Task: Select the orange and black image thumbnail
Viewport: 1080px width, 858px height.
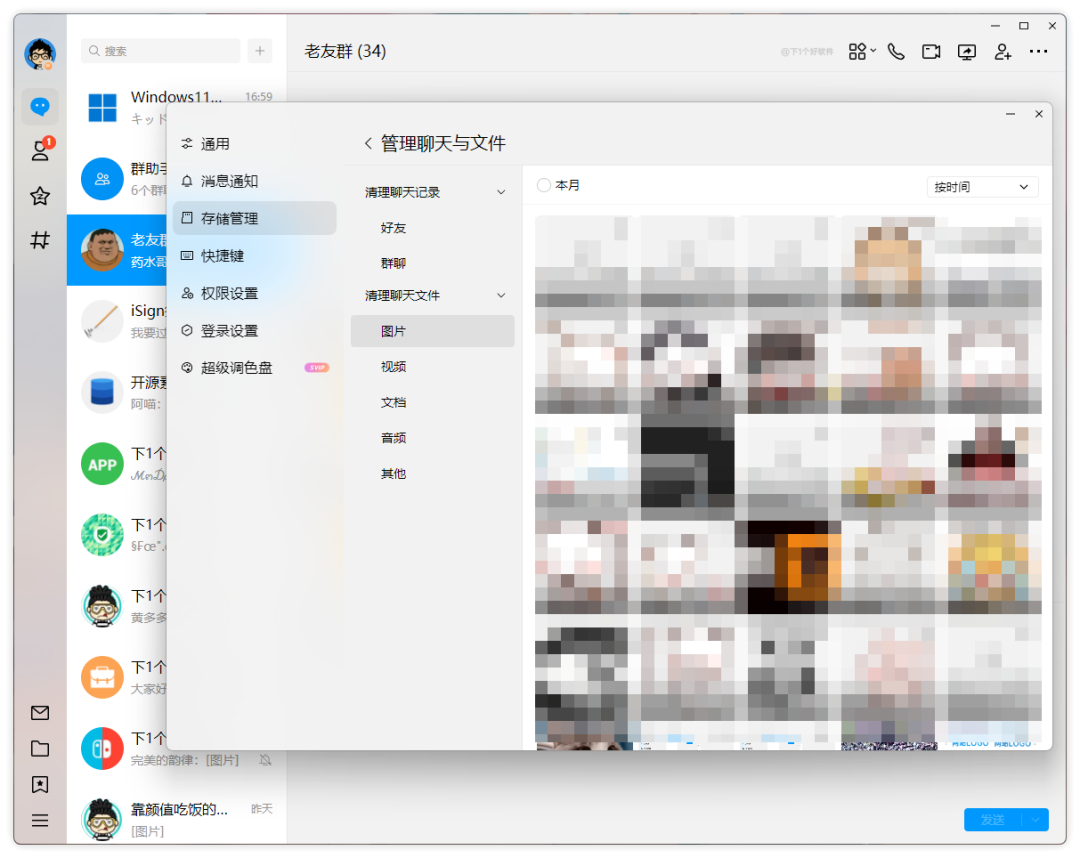Action: [x=794, y=567]
